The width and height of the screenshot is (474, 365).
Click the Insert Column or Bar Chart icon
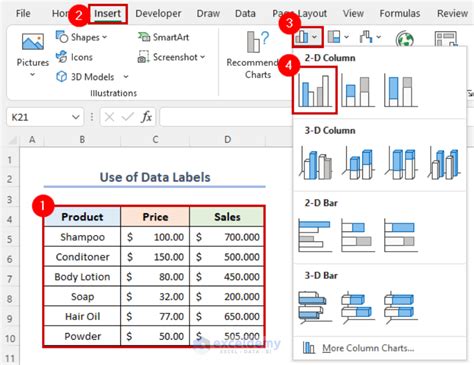[x=302, y=37]
